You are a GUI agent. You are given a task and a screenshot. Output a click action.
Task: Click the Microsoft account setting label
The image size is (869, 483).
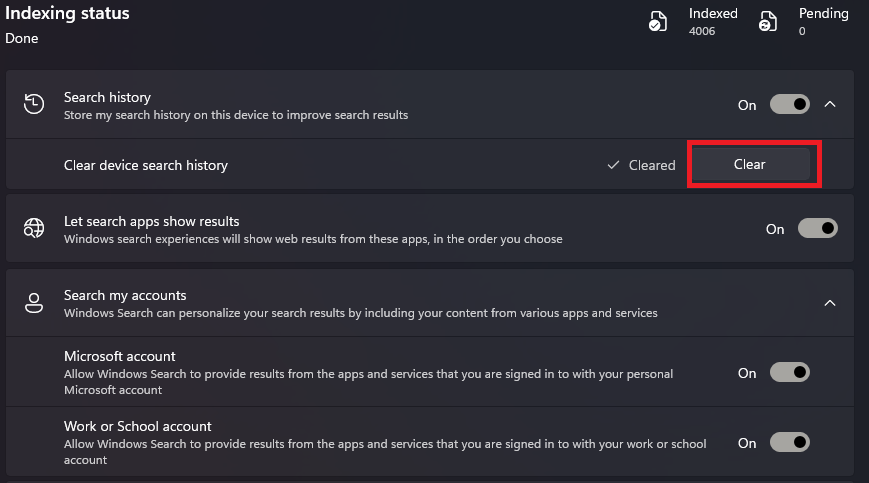120,356
